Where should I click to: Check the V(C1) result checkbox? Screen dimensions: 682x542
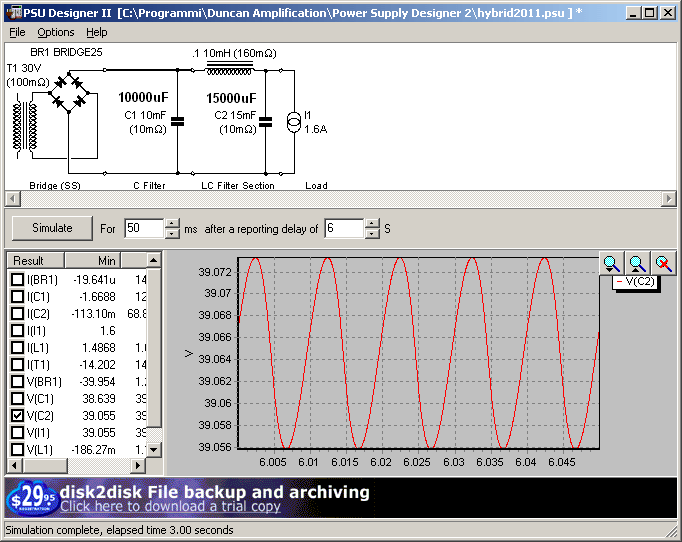point(17,398)
